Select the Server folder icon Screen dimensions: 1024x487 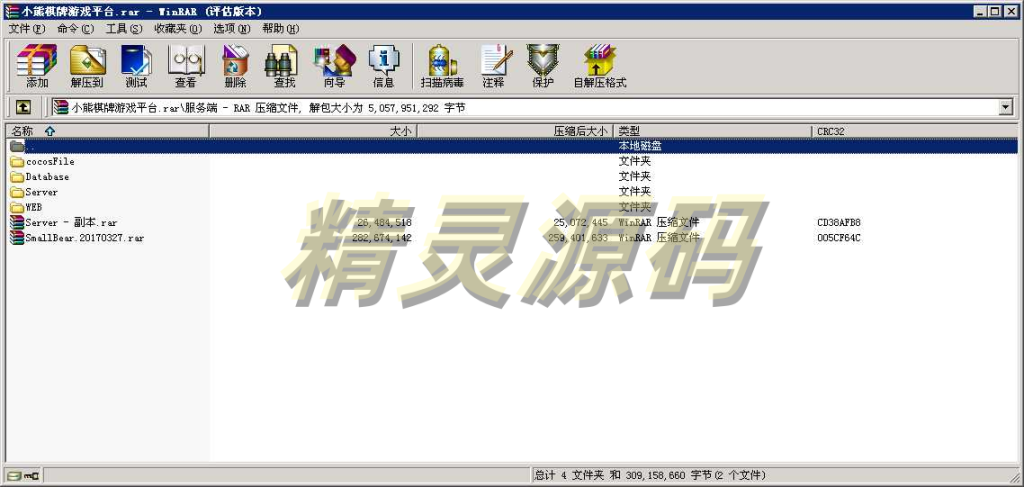(x=17, y=192)
